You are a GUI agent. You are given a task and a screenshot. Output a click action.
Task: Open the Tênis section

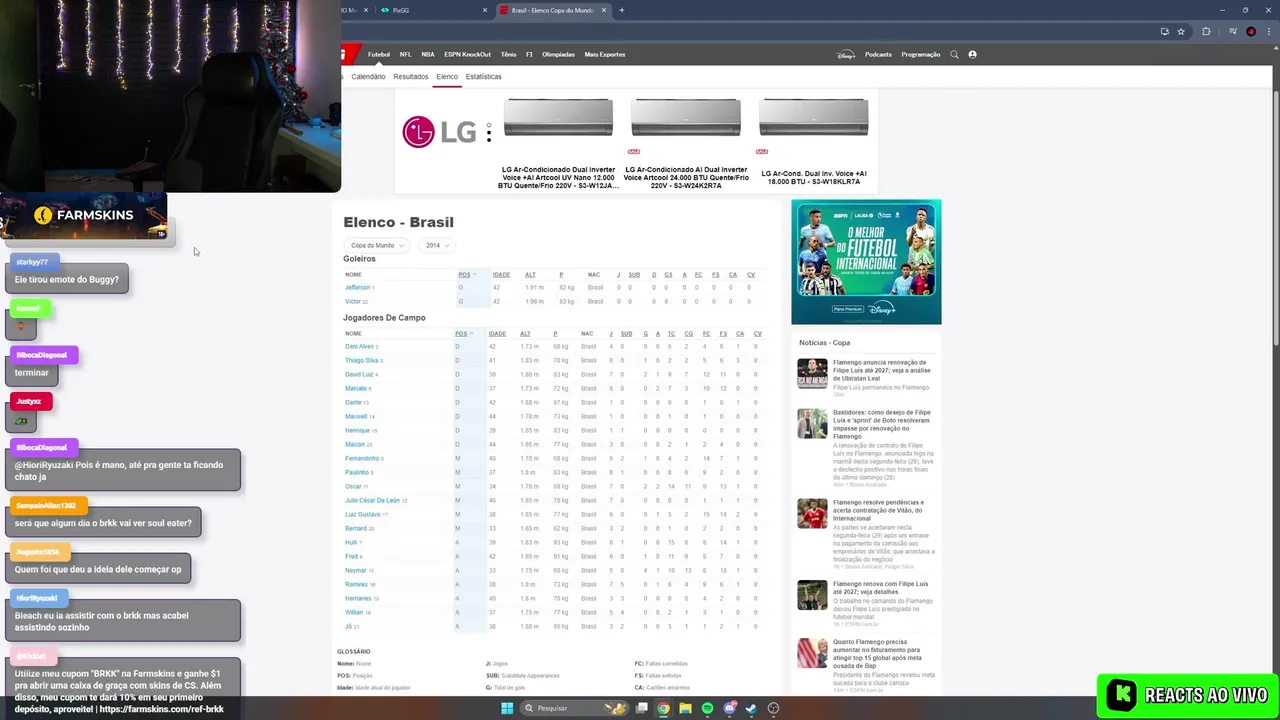[x=508, y=54]
